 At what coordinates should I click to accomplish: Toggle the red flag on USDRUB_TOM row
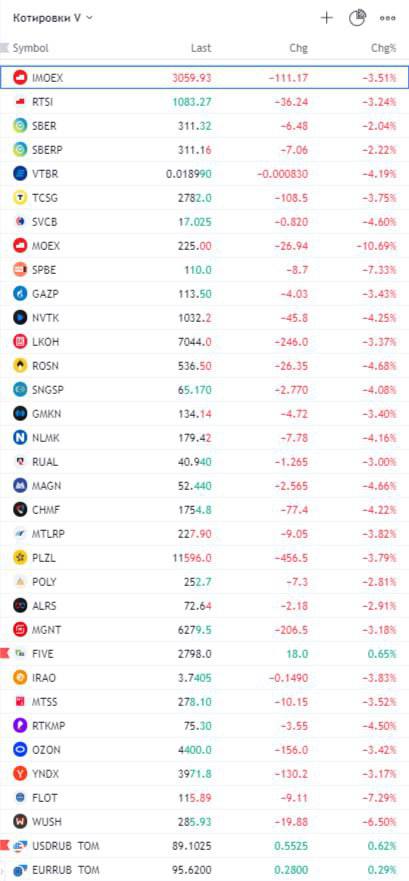click(x=4, y=845)
